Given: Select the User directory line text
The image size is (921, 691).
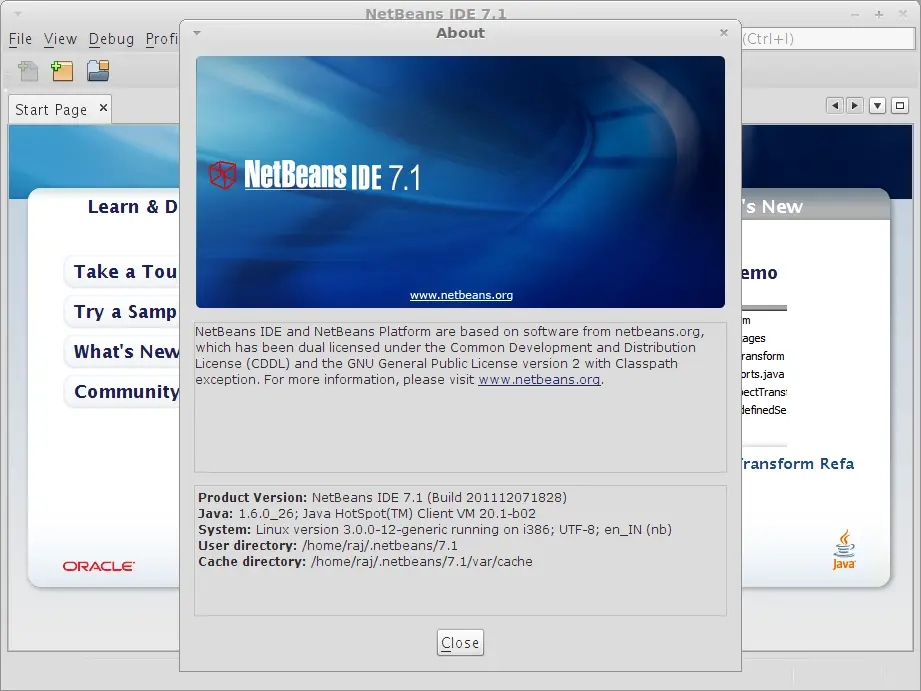Looking at the screenshot, I should tap(328, 545).
